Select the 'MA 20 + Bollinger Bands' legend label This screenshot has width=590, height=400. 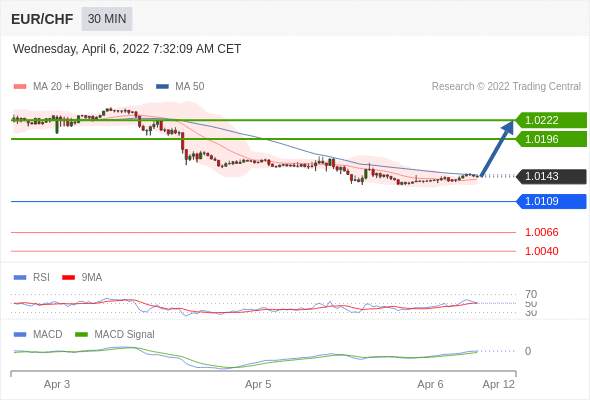[x=88, y=87]
